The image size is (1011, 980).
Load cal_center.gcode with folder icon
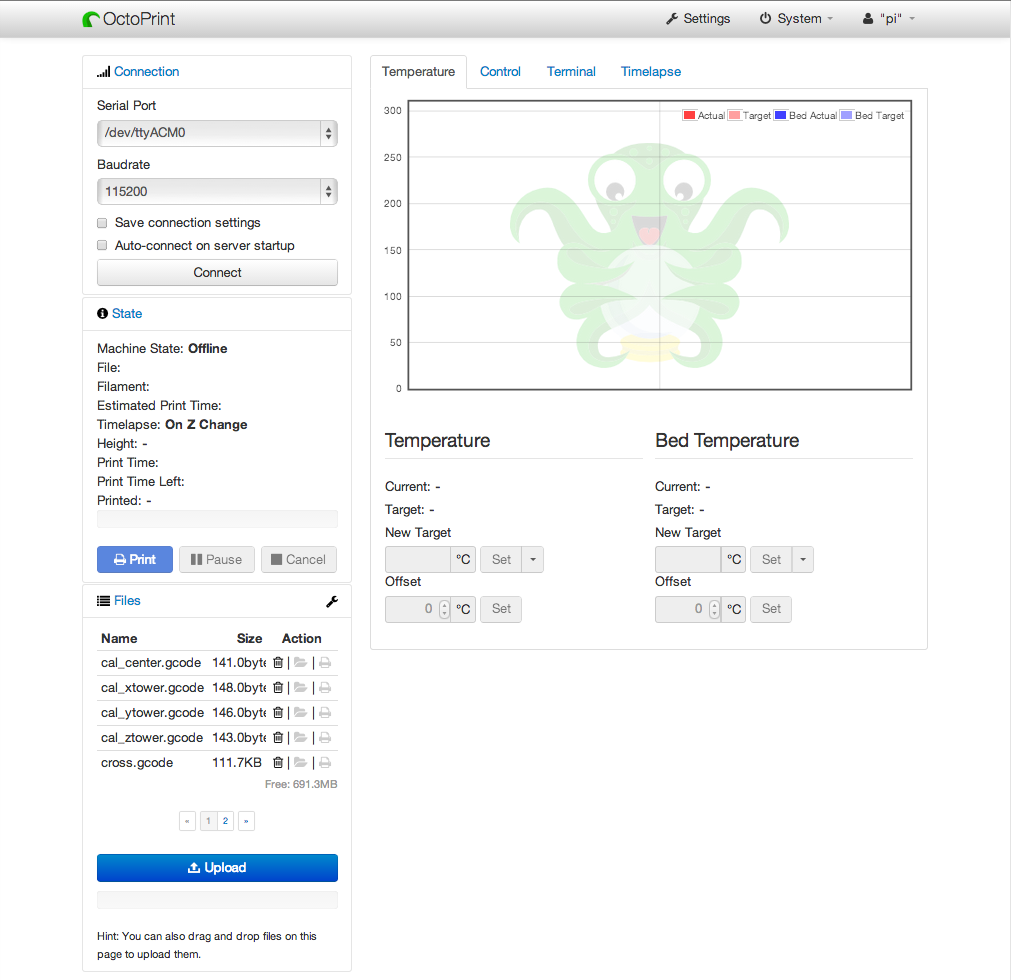coord(300,662)
